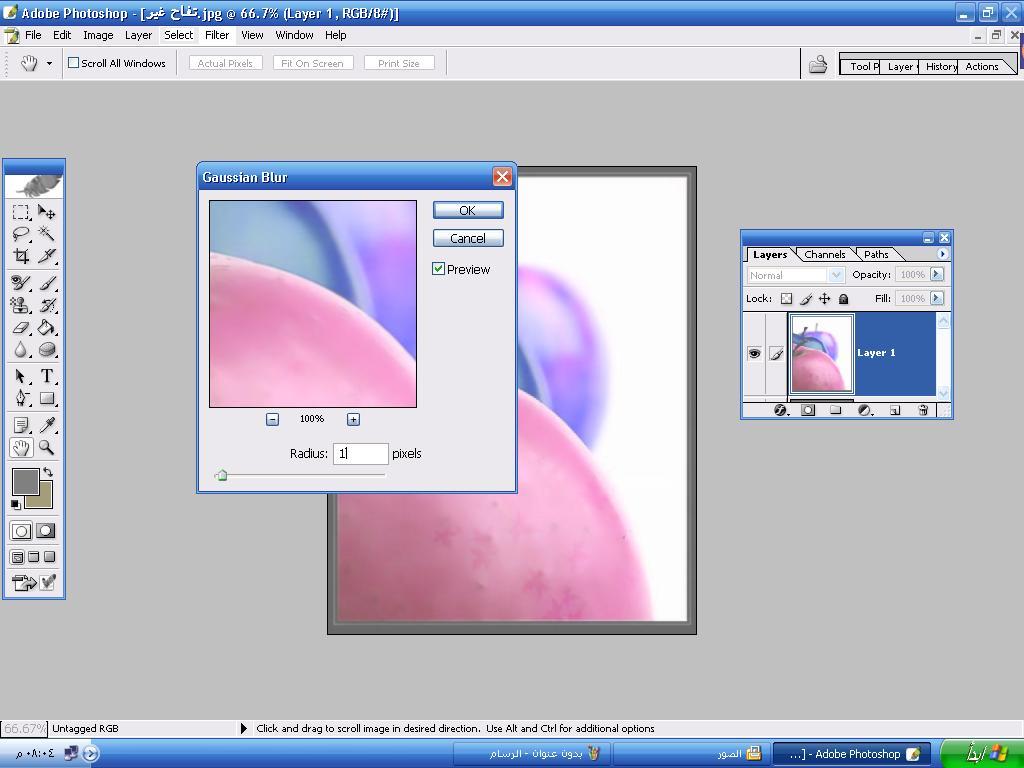Select the Slice tool
Image resolution: width=1024 pixels, height=768 pixels.
point(46,256)
